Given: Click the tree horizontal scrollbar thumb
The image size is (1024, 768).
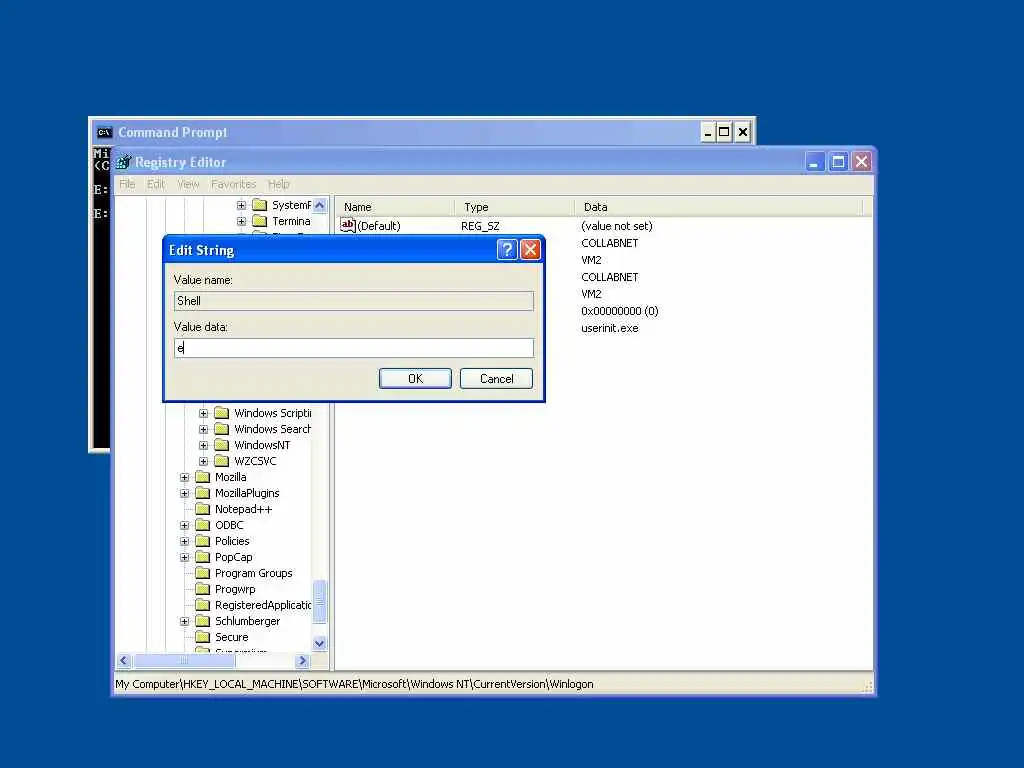Looking at the screenshot, I should (x=184, y=661).
